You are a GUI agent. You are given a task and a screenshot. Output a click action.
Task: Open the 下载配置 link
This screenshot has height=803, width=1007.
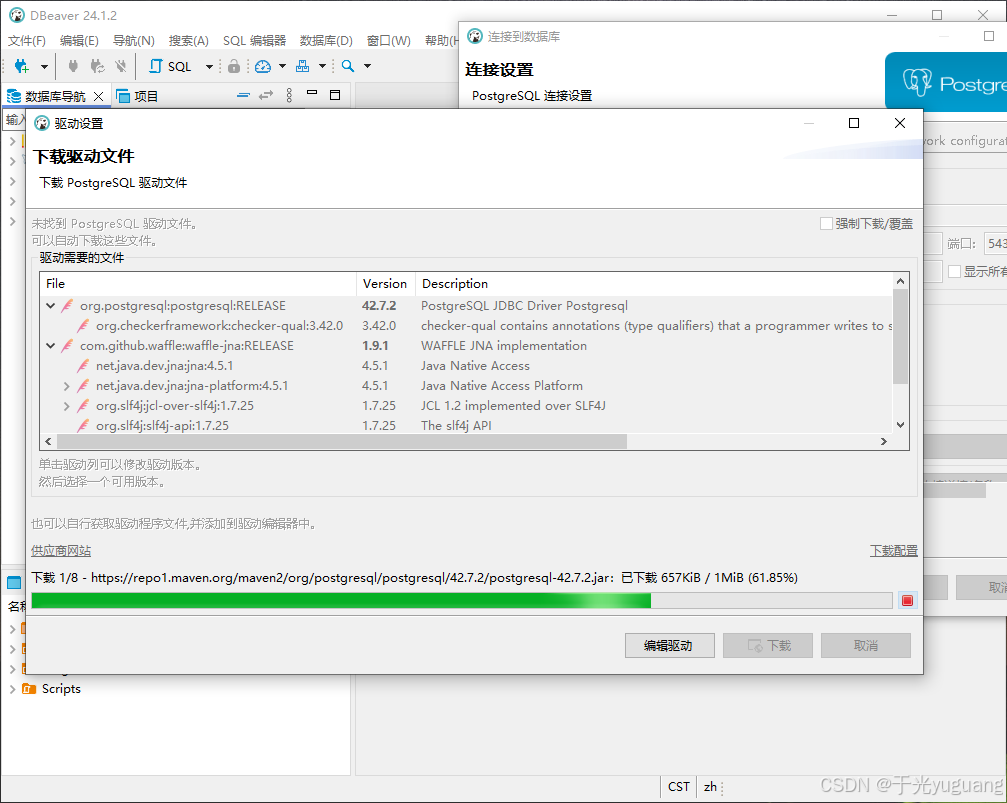click(893, 551)
